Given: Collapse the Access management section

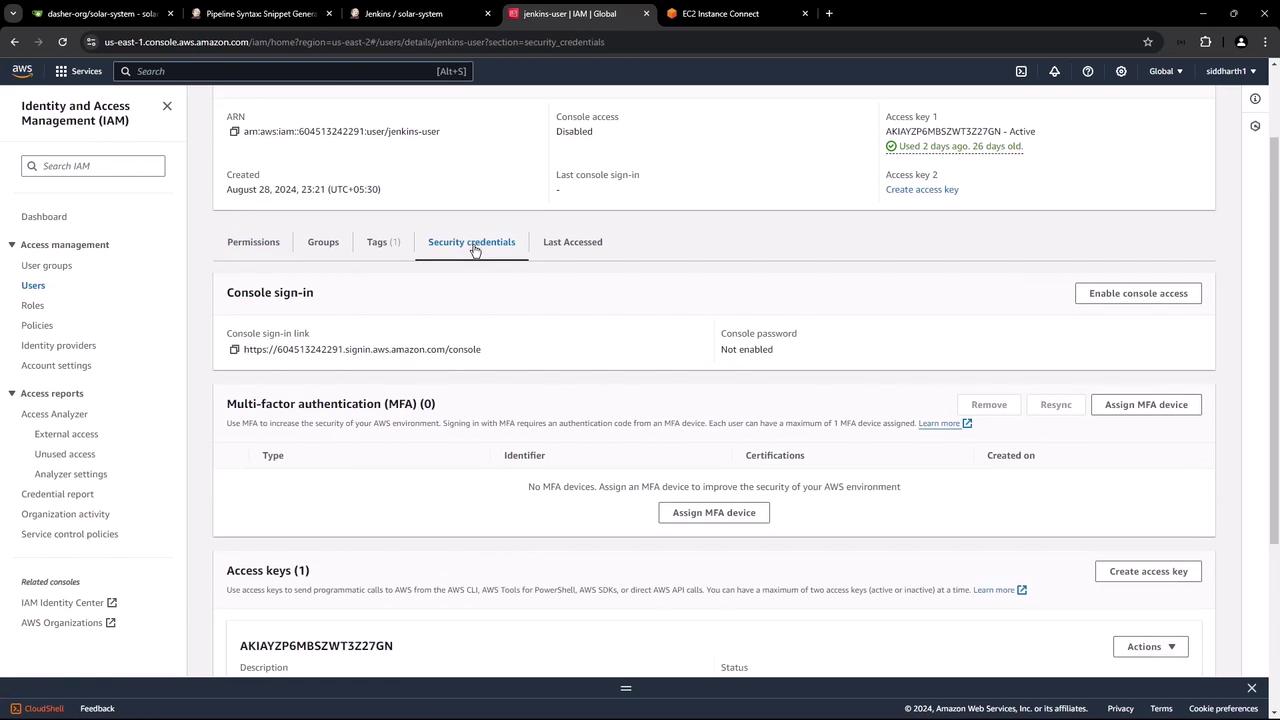Looking at the screenshot, I should 12,245.
